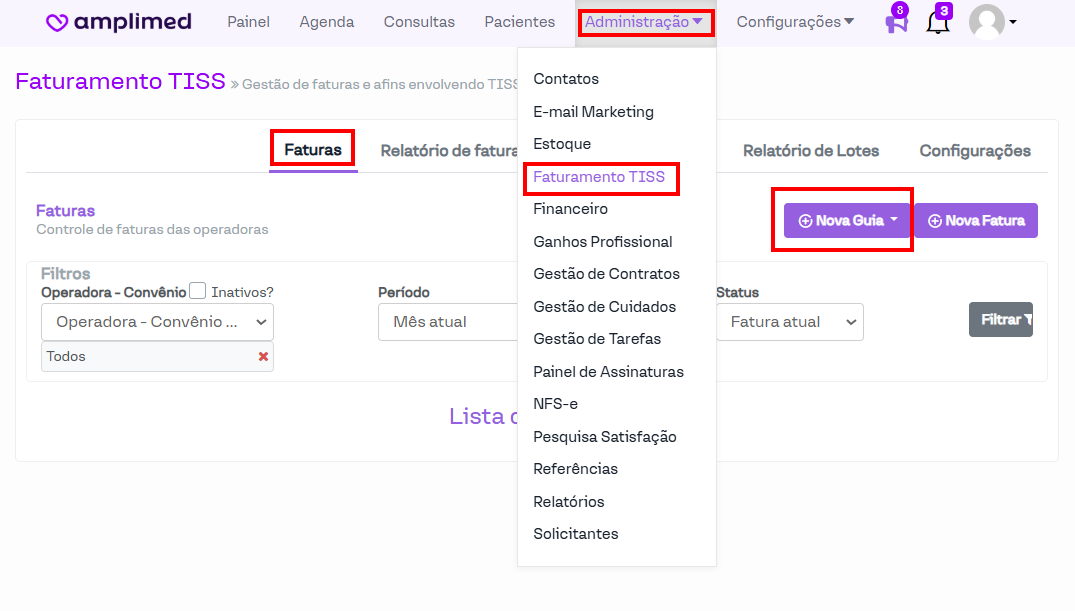
Task: Choose Financeiro in the dropdown menu
Action: click(x=570, y=209)
